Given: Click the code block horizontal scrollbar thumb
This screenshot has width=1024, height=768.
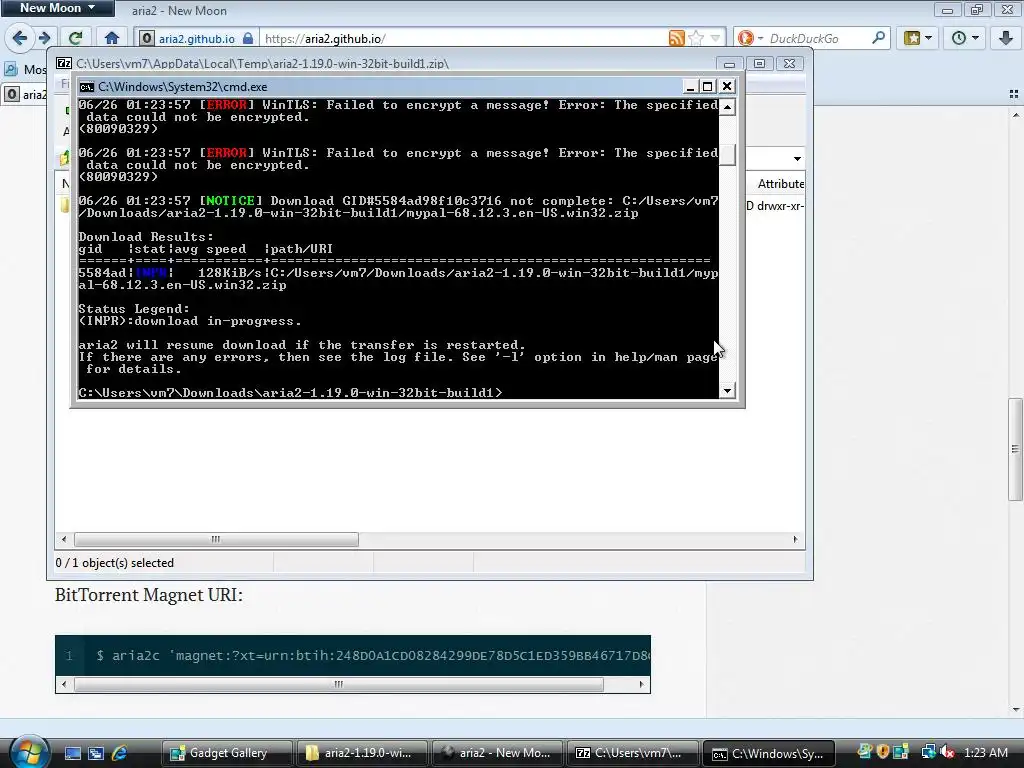Looking at the screenshot, I should click(338, 684).
